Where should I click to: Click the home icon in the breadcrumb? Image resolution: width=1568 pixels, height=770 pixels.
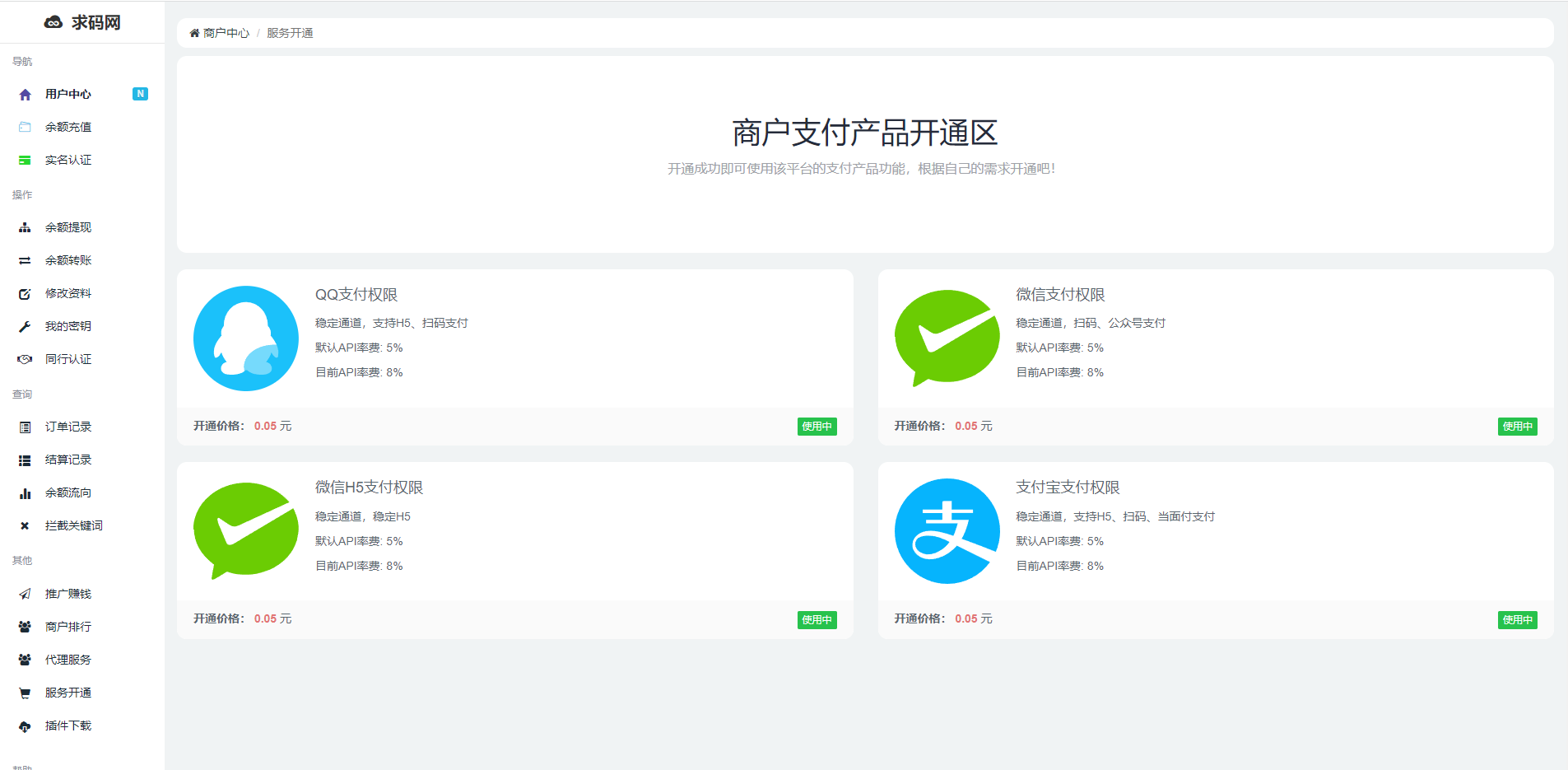click(x=194, y=33)
